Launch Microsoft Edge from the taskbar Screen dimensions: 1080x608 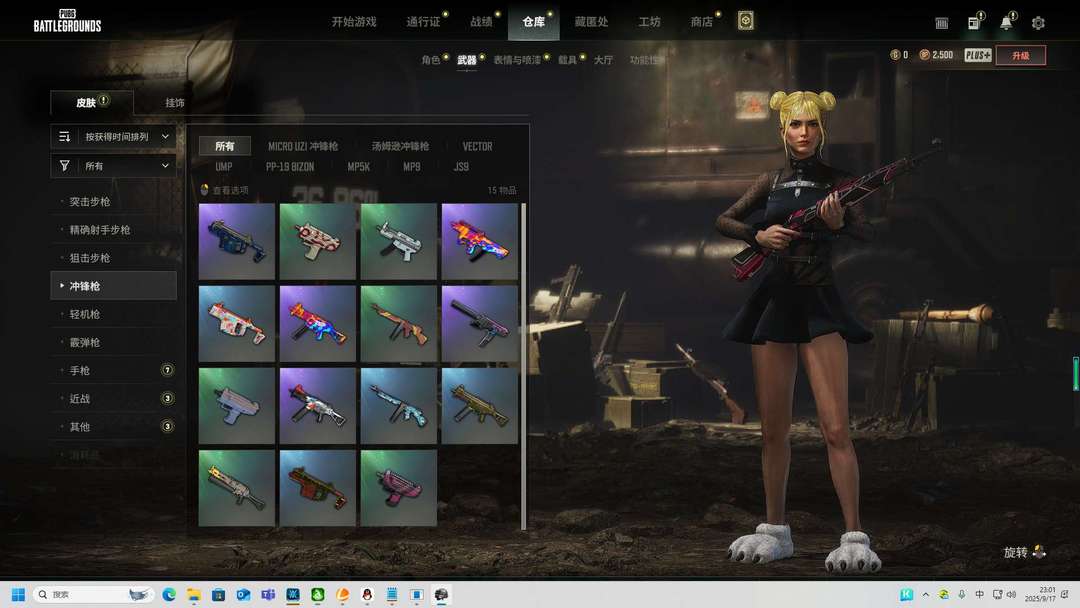(x=169, y=594)
